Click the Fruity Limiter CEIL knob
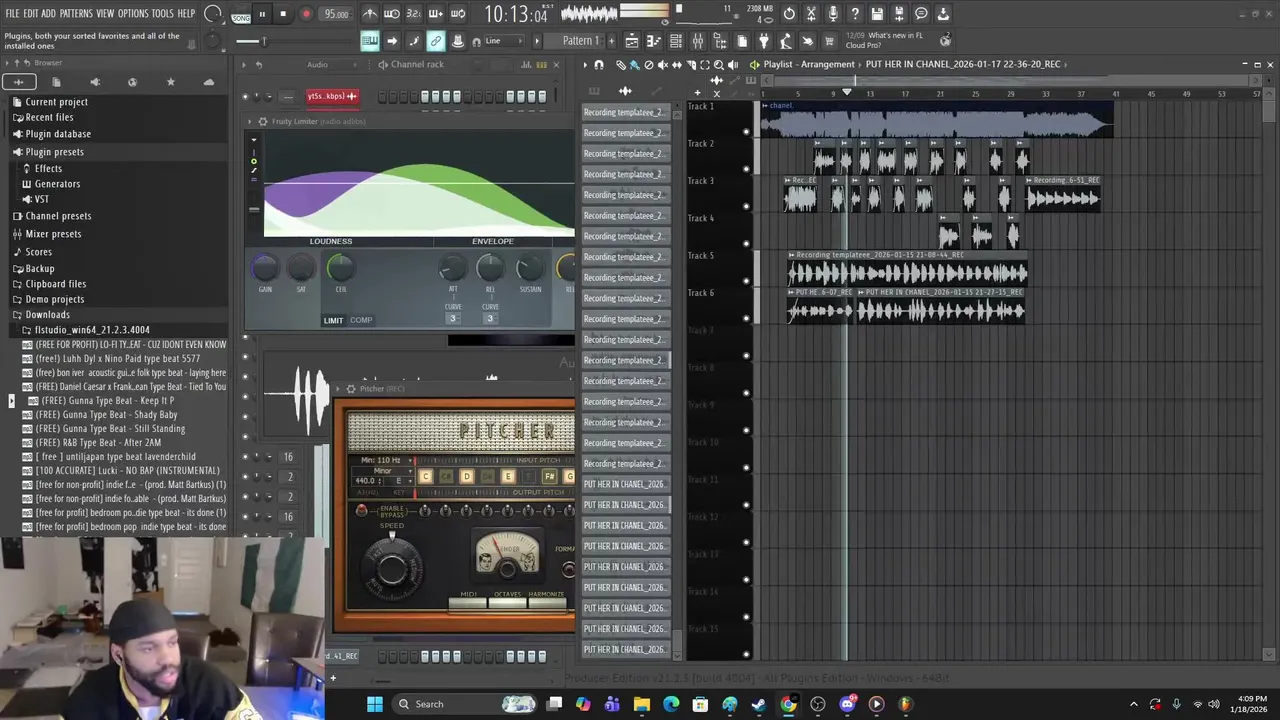 point(340,267)
